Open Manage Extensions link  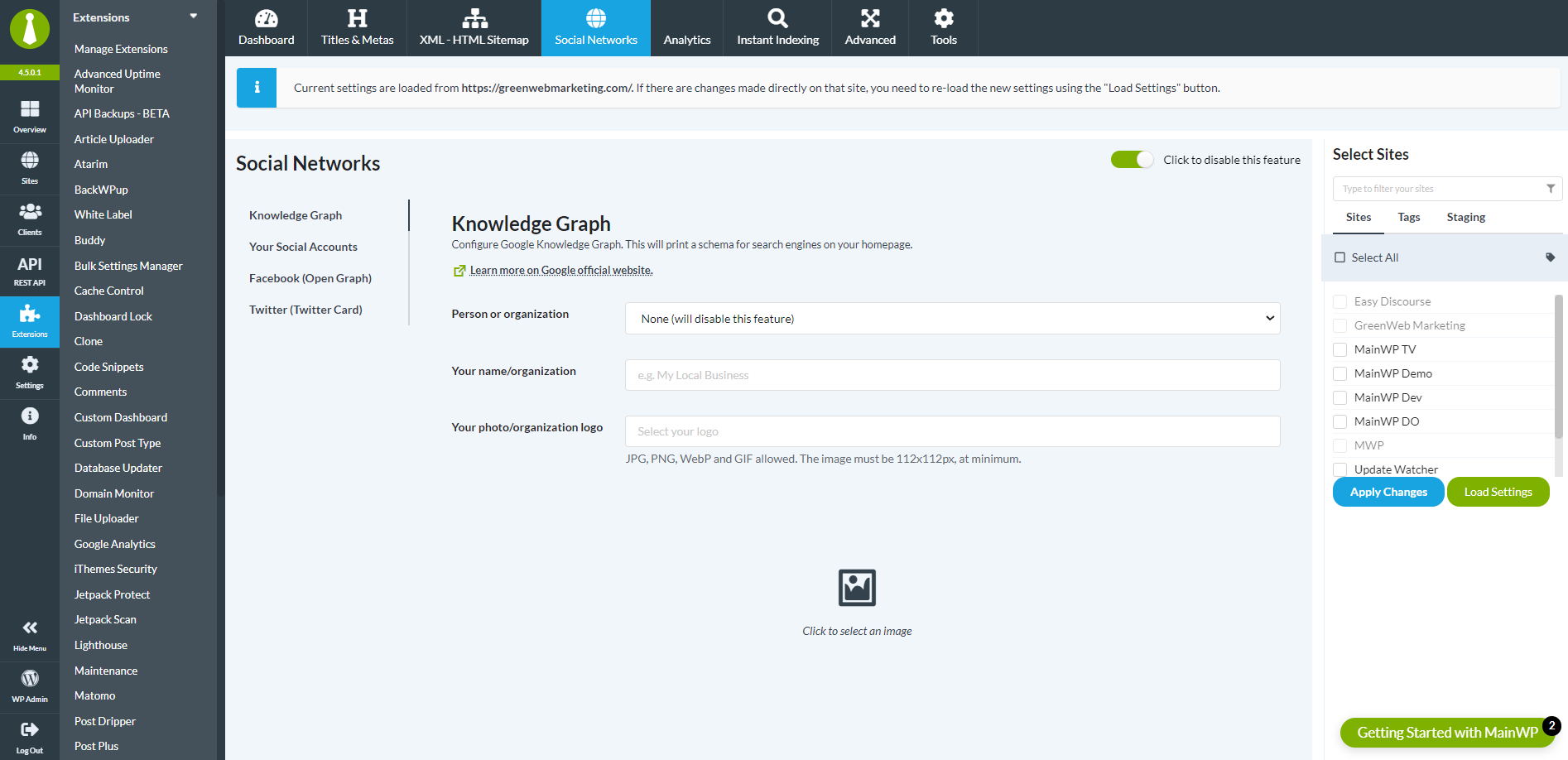pos(121,49)
